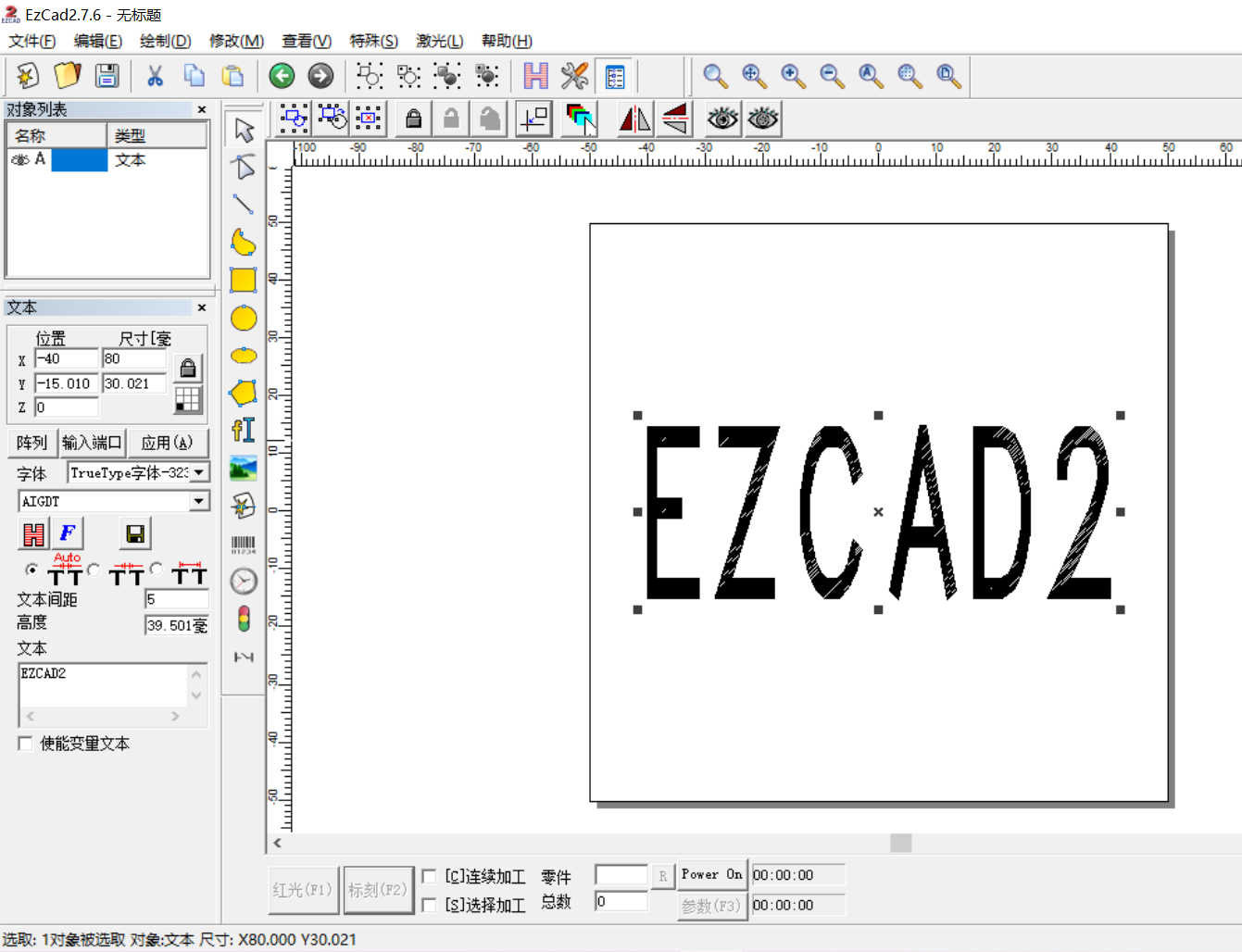Open the 文件(F) menu
Image resolution: width=1242 pixels, height=952 pixels.
(x=32, y=41)
